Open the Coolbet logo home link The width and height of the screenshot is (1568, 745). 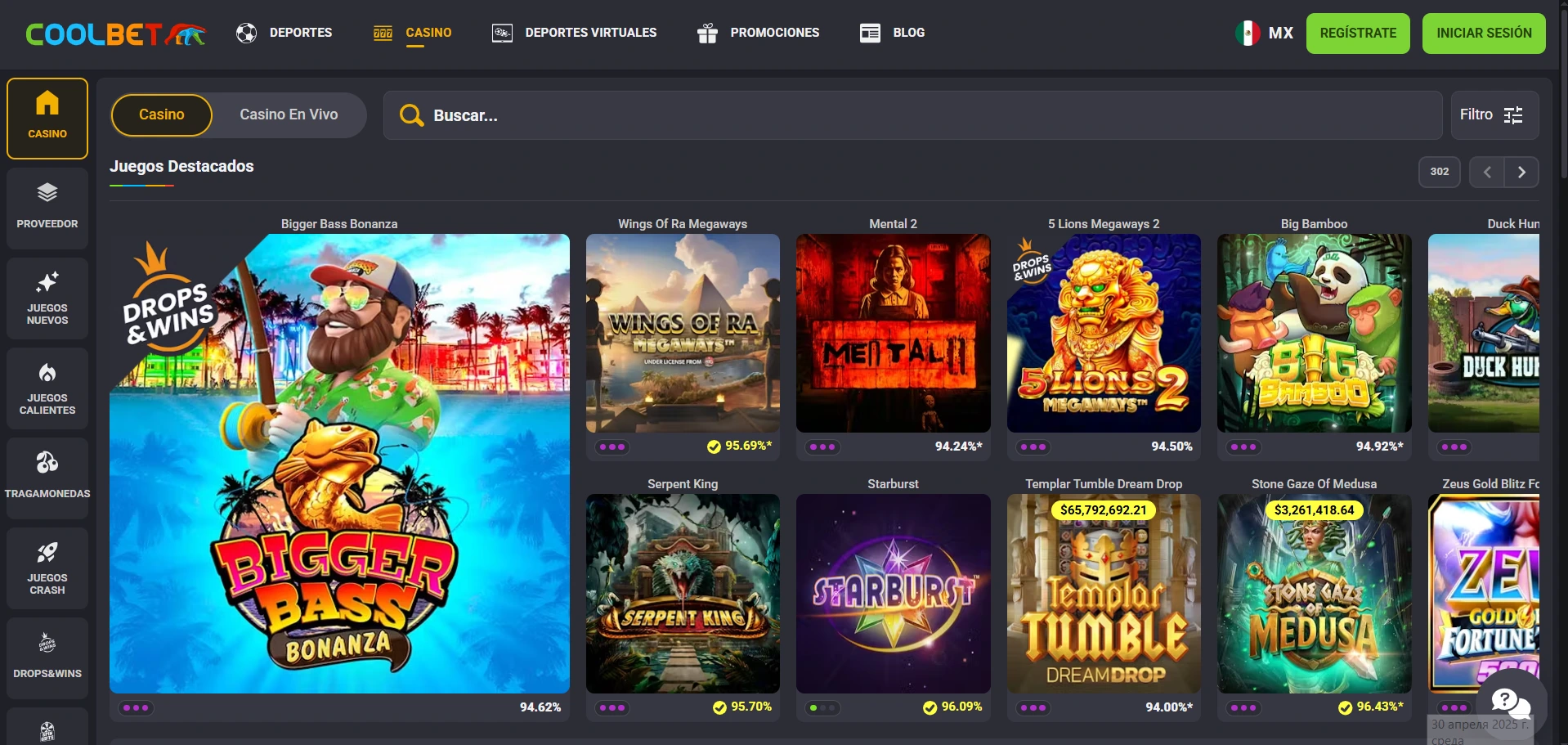tap(115, 34)
